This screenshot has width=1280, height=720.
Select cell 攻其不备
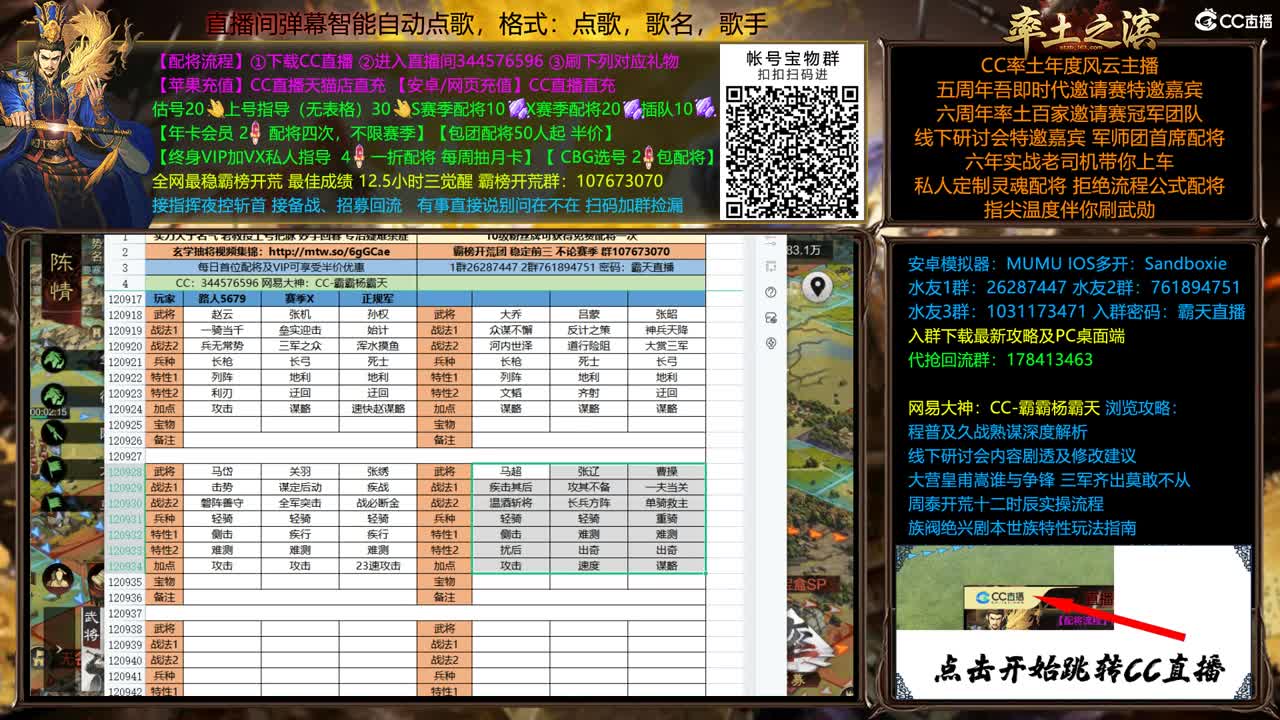(x=588, y=487)
